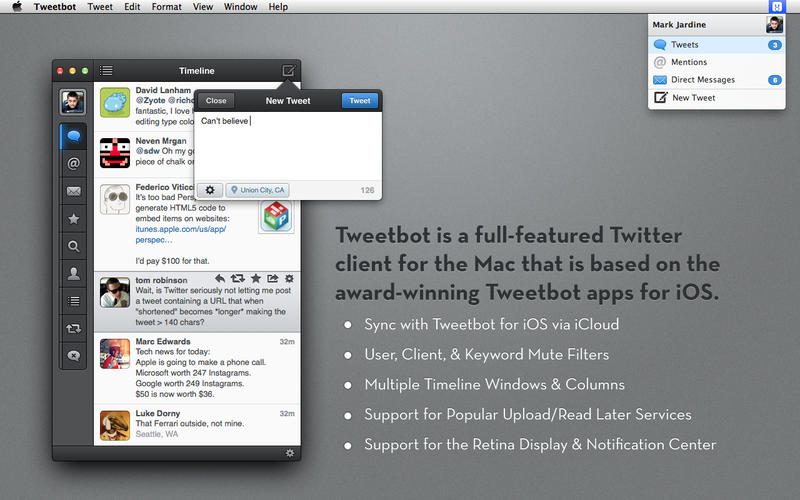Reply to tom robinson's tweet
The width and height of the screenshot is (800, 500).
(x=220, y=278)
